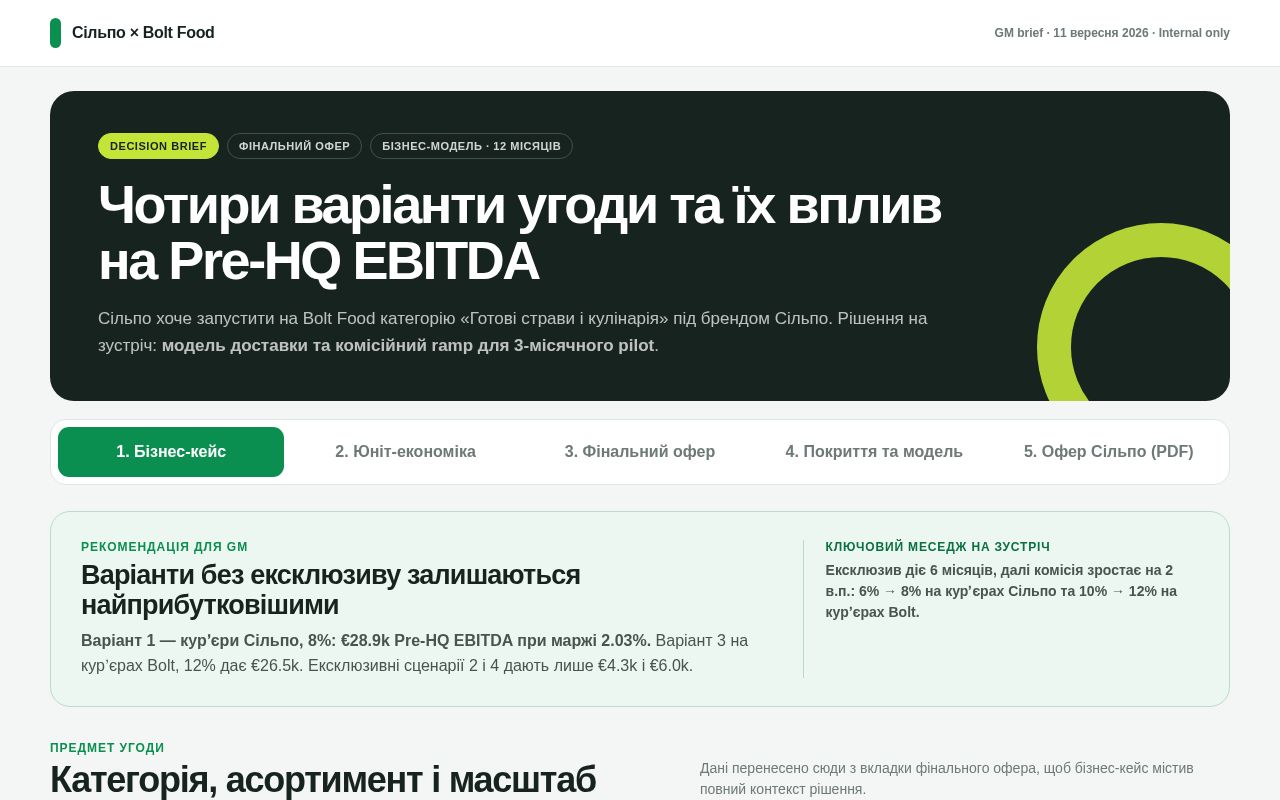Click the БІЗНЕС-МОДЕЛЬ · 12 МІСЯЦІВ badge
The image size is (1280, 800).
(x=471, y=146)
